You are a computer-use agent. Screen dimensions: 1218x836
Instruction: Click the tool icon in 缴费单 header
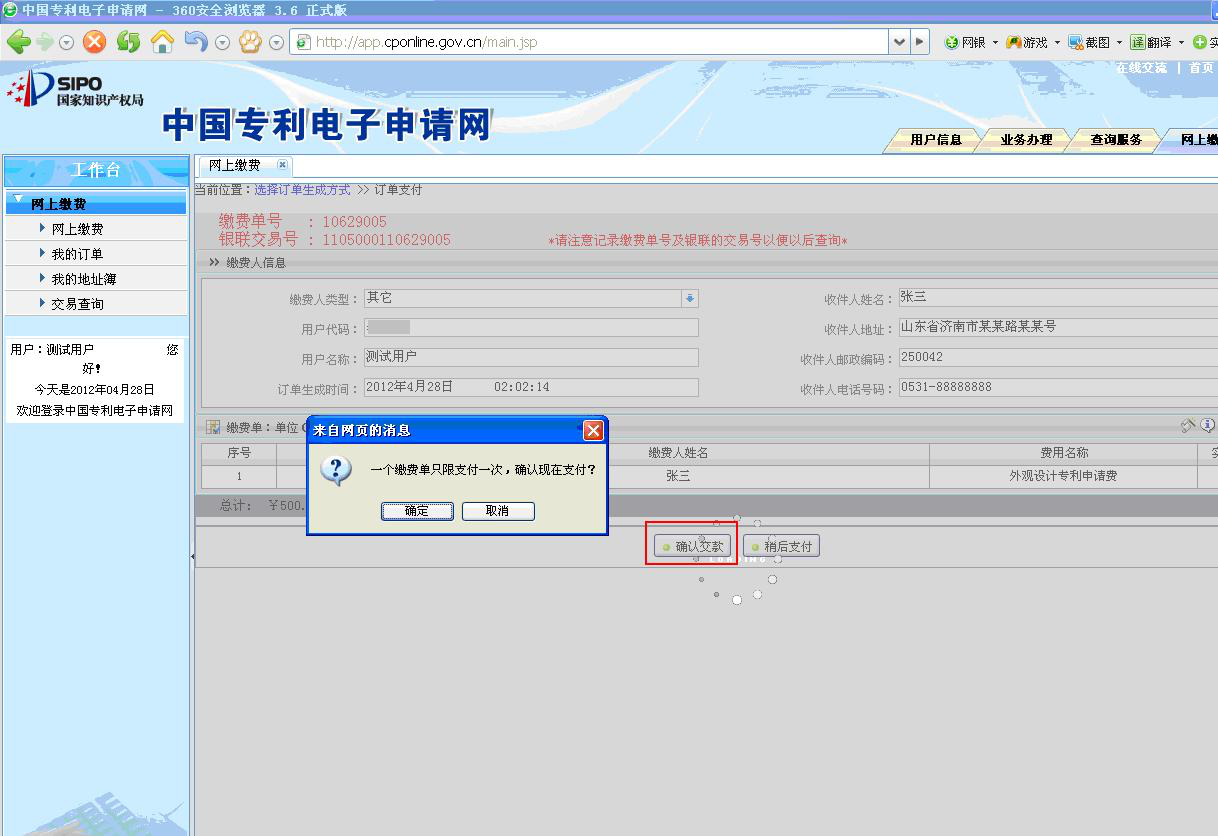click(1188, 426)
